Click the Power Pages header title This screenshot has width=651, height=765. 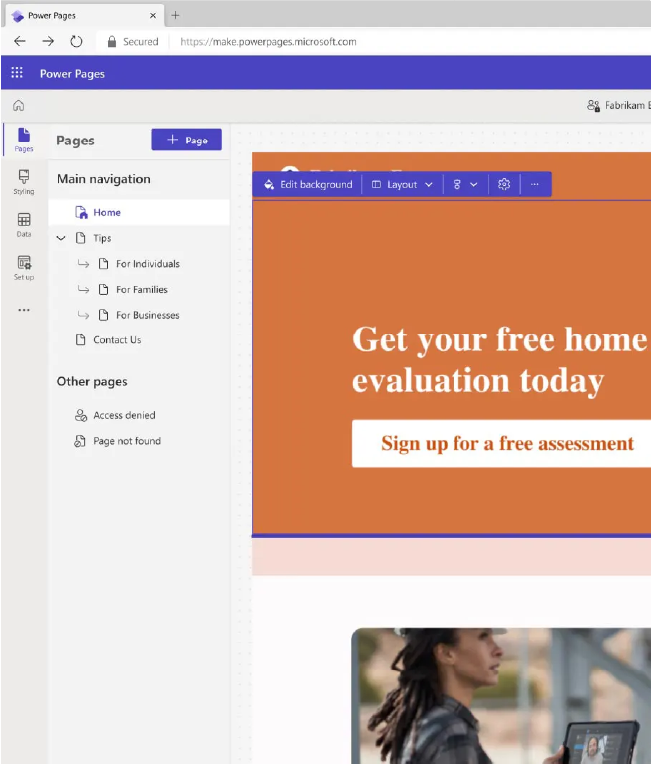tap(72, 74)
